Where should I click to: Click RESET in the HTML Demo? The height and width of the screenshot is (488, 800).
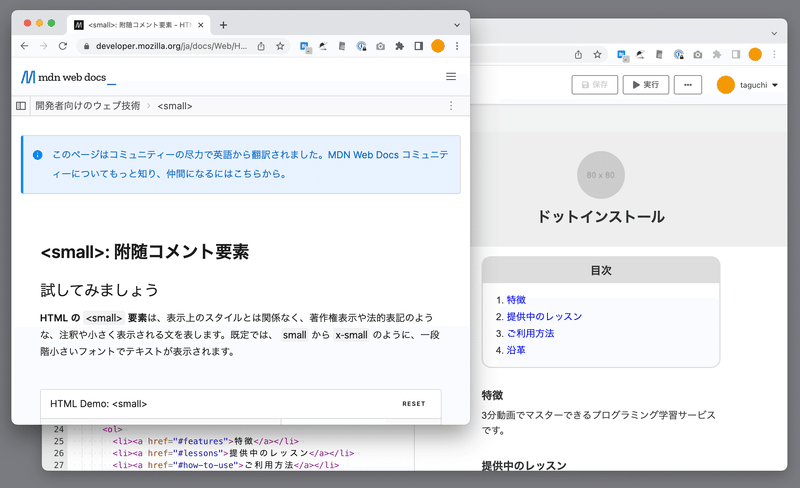point(414,404)
